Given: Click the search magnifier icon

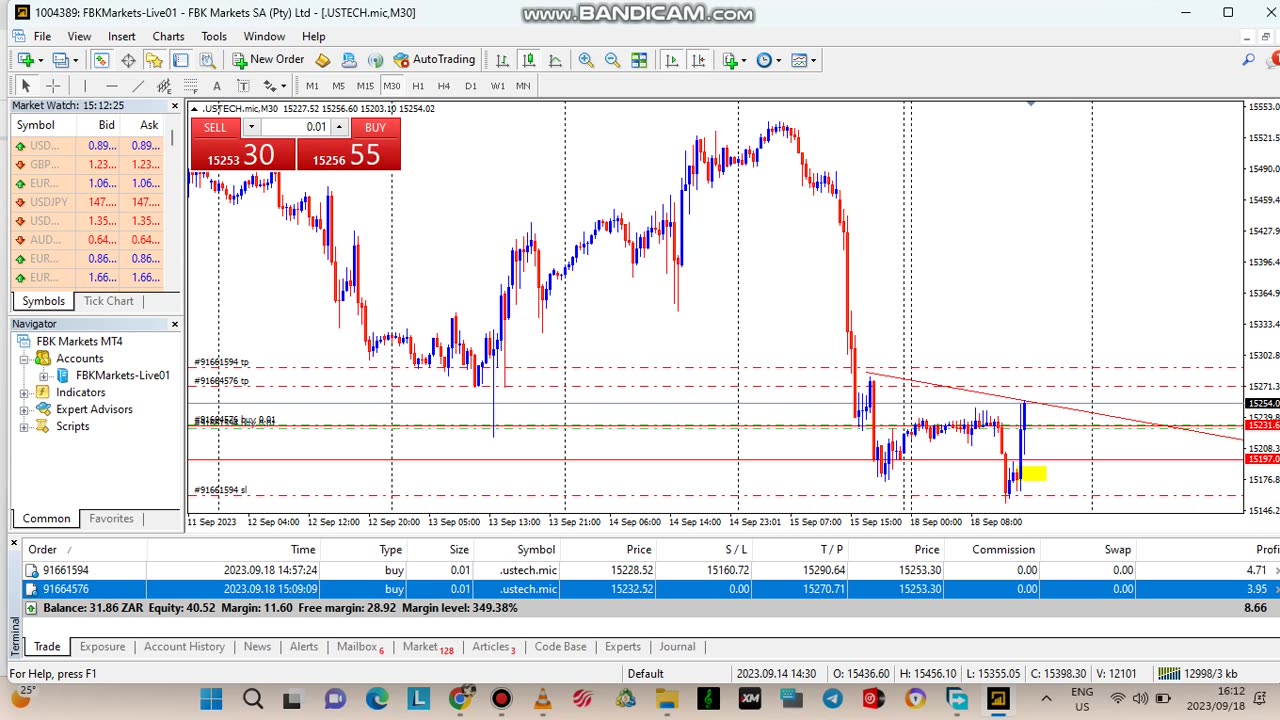Looking at the screenshot, I should (1248, 60).
